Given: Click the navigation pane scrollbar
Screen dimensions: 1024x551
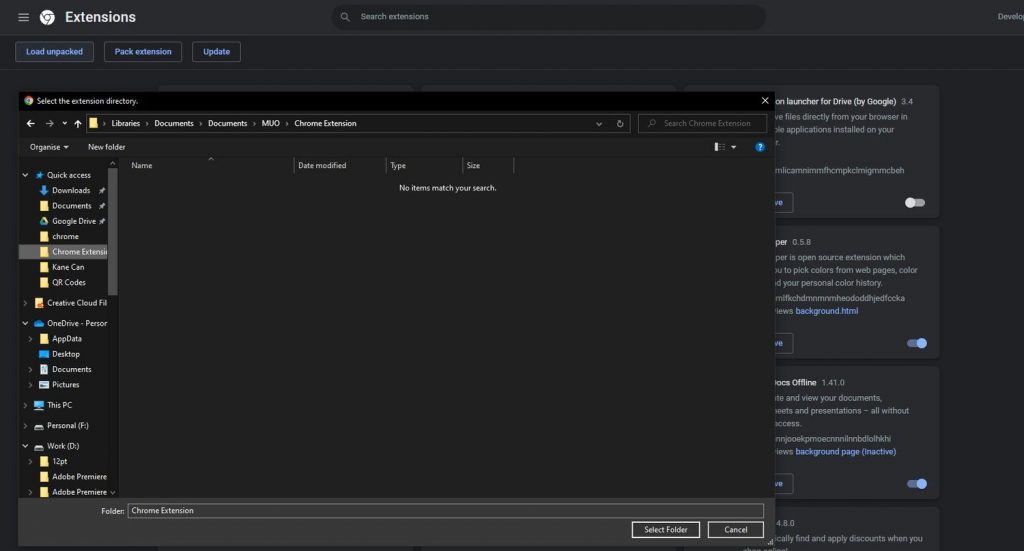Looking at the screenshot, I should point(112,232).
